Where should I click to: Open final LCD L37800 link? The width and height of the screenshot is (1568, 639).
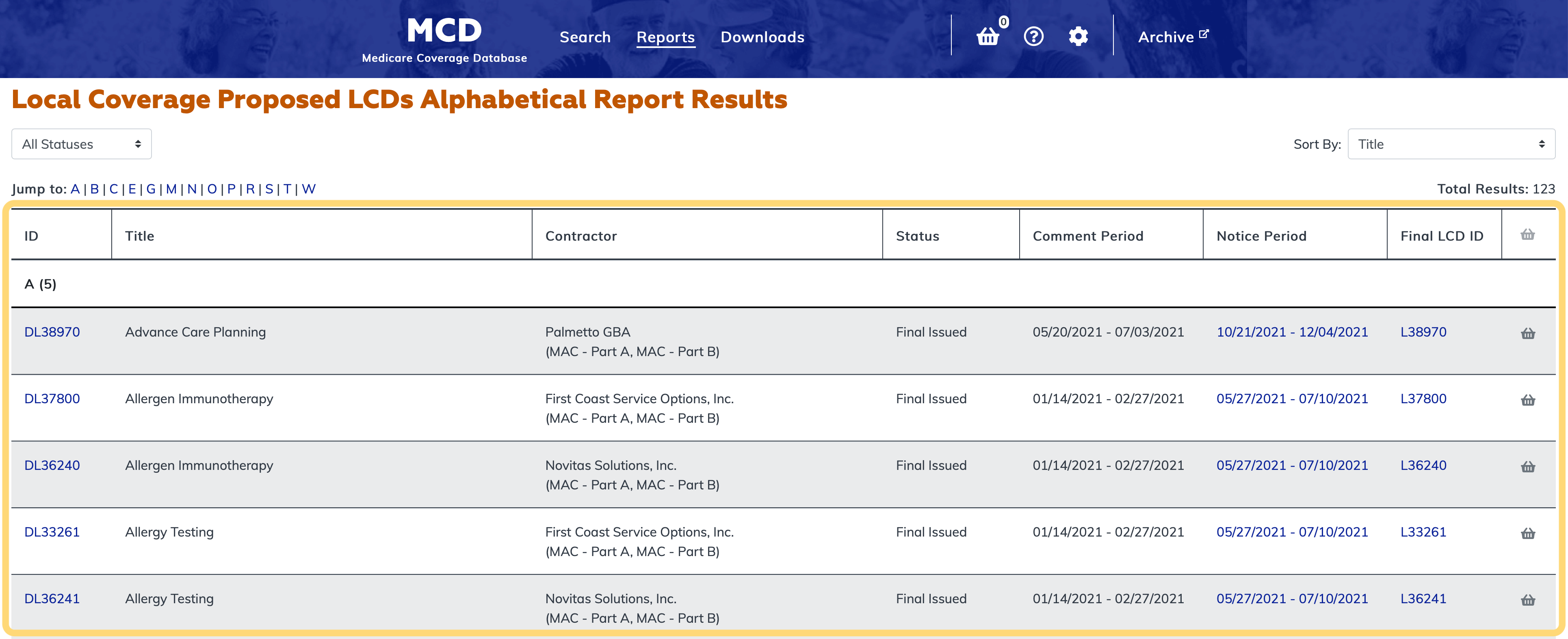(x=1423, y=398)
